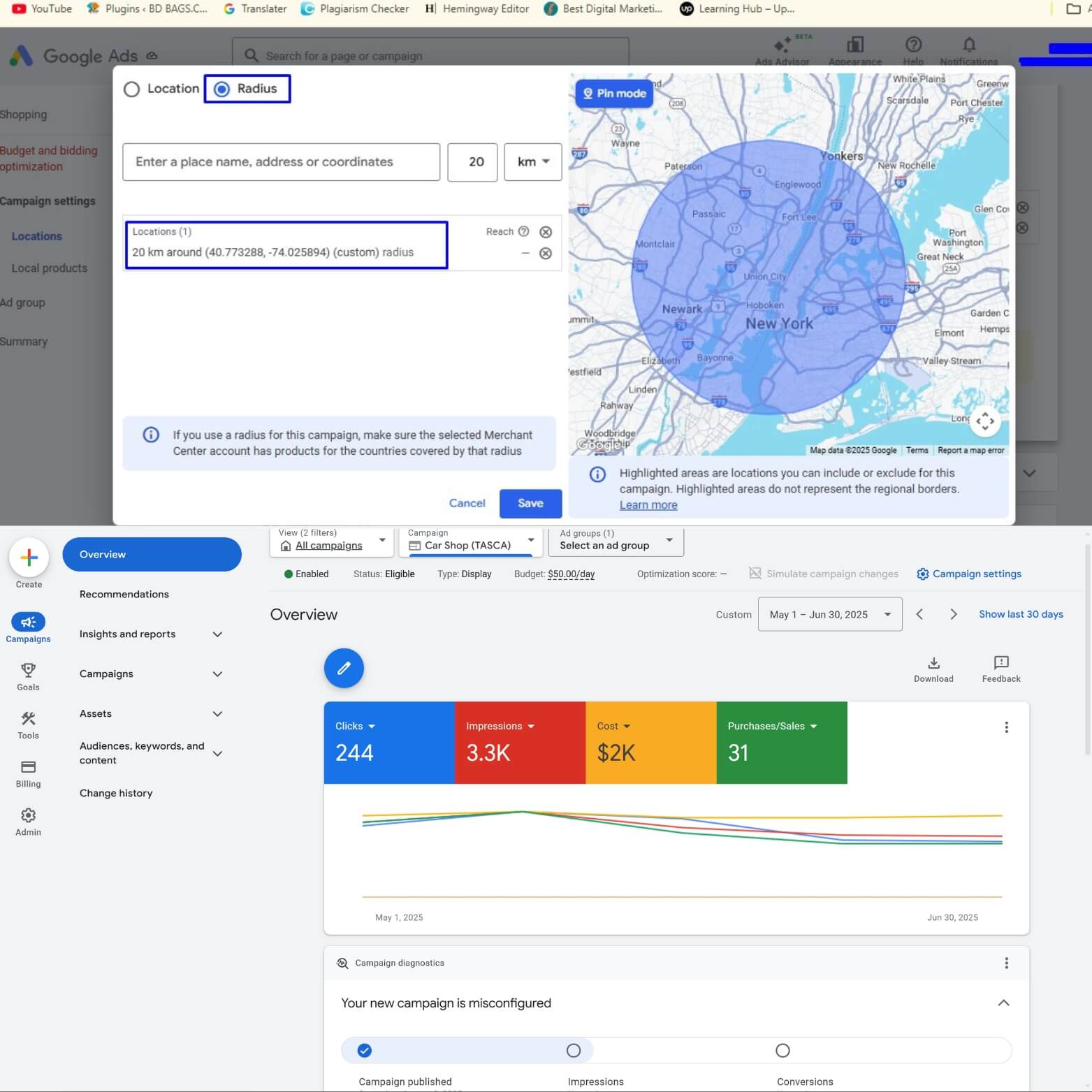
Task: Select the Location radio button
Action: click(132, 89)
